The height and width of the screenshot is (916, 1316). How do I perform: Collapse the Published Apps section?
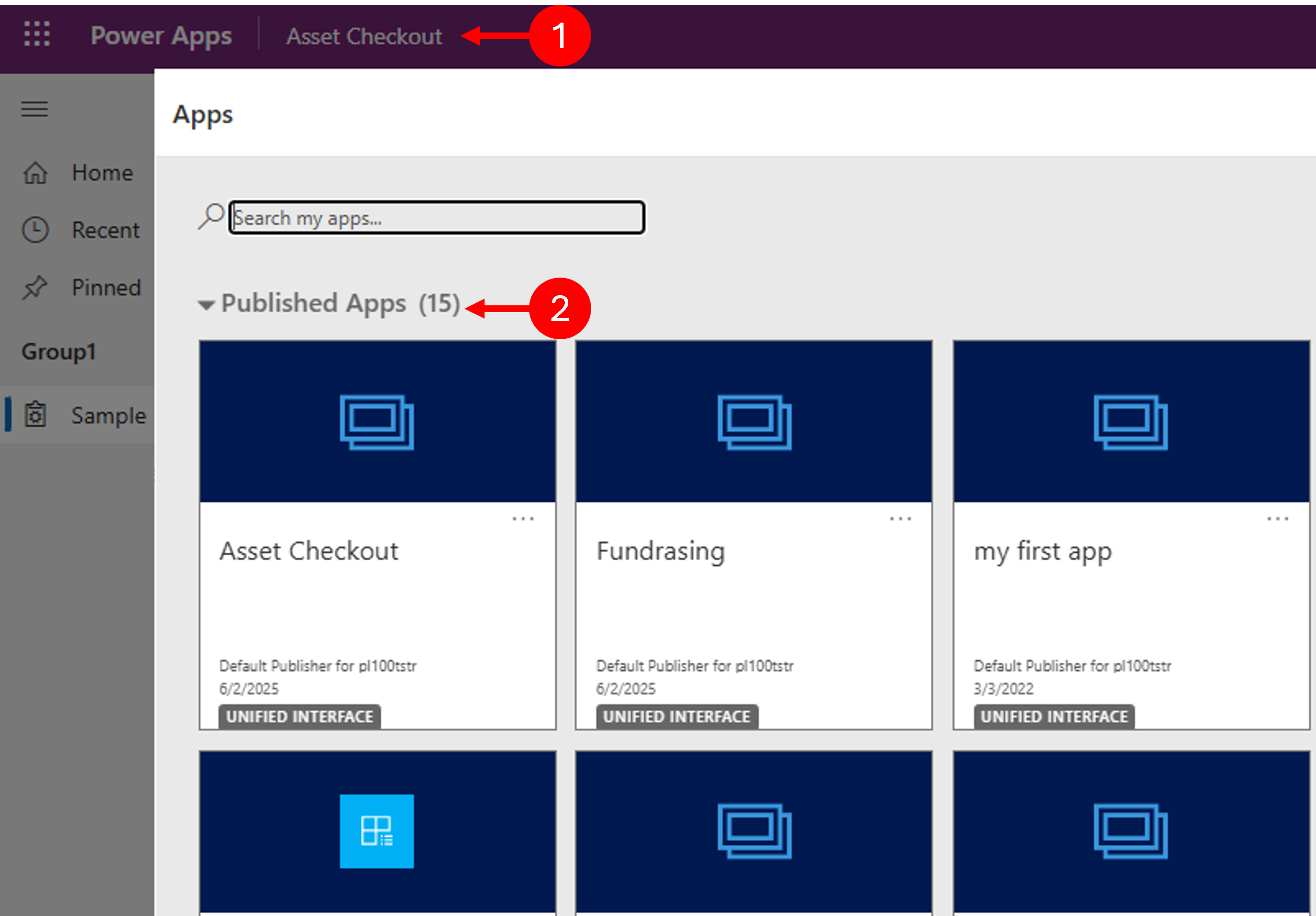206,305
